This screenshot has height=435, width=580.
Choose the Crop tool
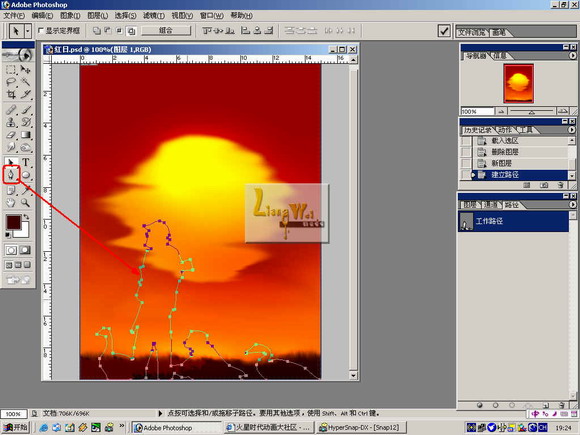click(11, 94)
